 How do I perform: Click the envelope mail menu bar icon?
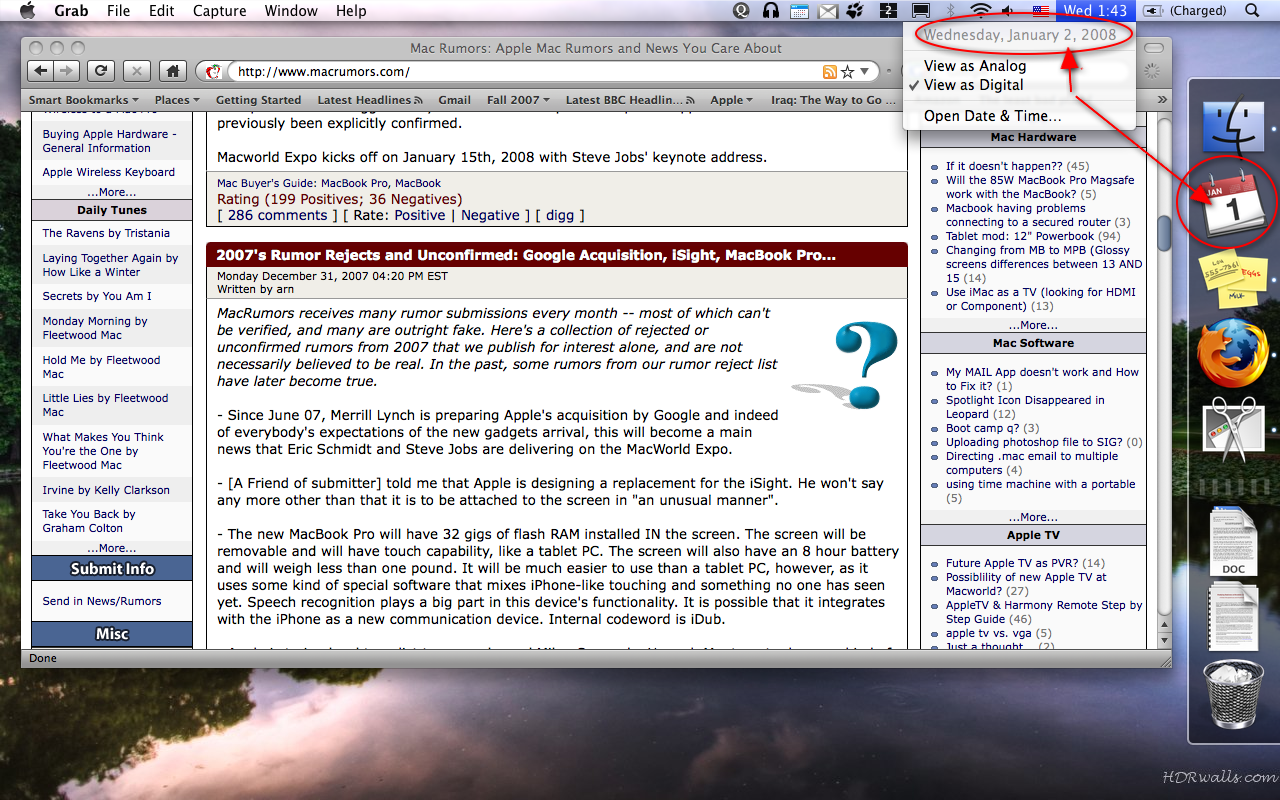tap(828, 11)
